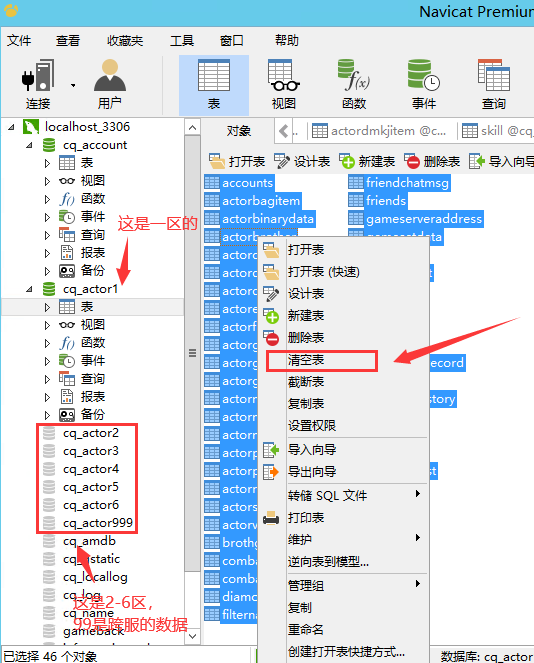
Task: Expand Queries (查询) under cq_account
Action: point(47,235)
